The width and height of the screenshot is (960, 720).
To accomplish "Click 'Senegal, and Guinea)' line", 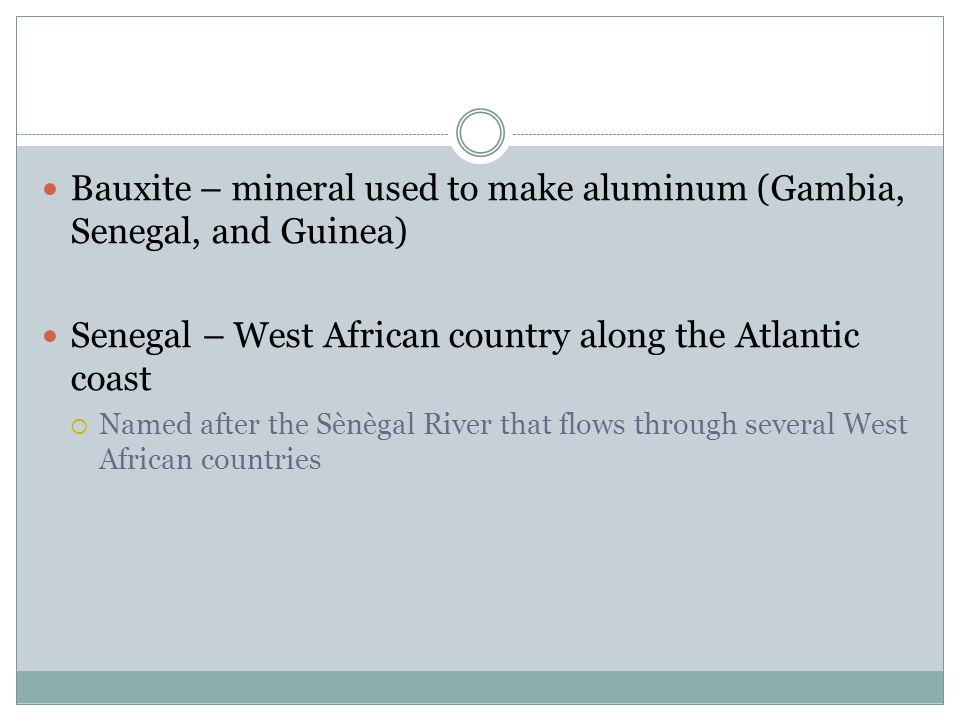I will pyautogui.click(x=239, y=232).
